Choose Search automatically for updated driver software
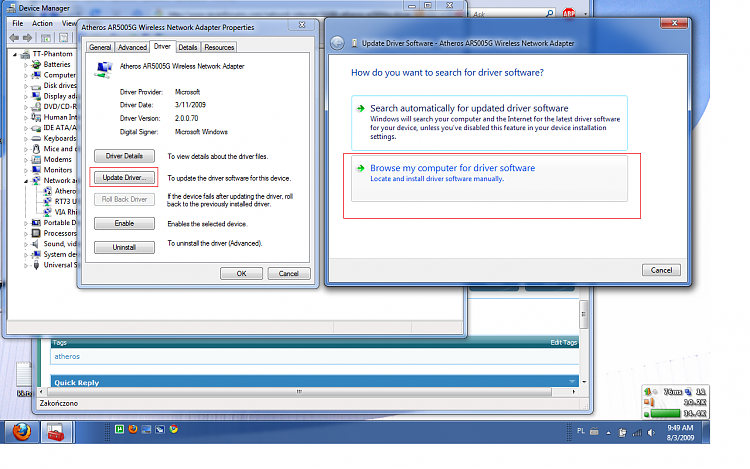This screenshot has width=750, height=469. tap(489, 123)
